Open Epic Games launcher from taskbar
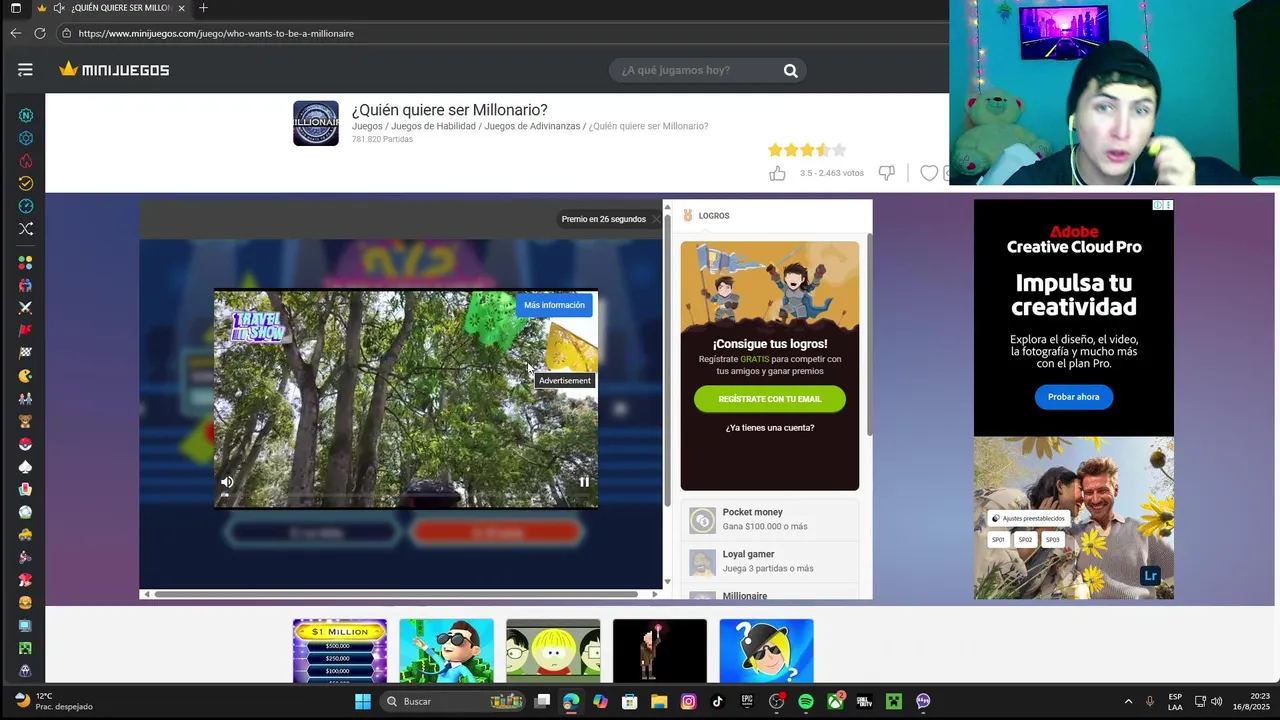 pos(747,701)
